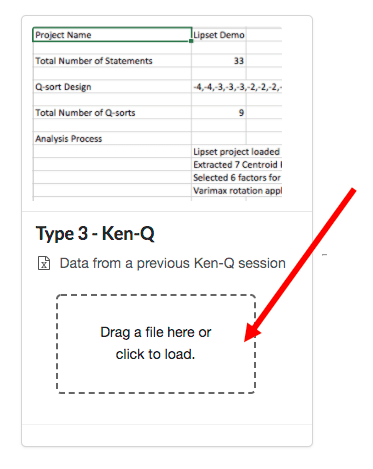373x469 pixels.
Task: Click 'Data from a previous Ken-Q session' text
Action: click(172, 263)
